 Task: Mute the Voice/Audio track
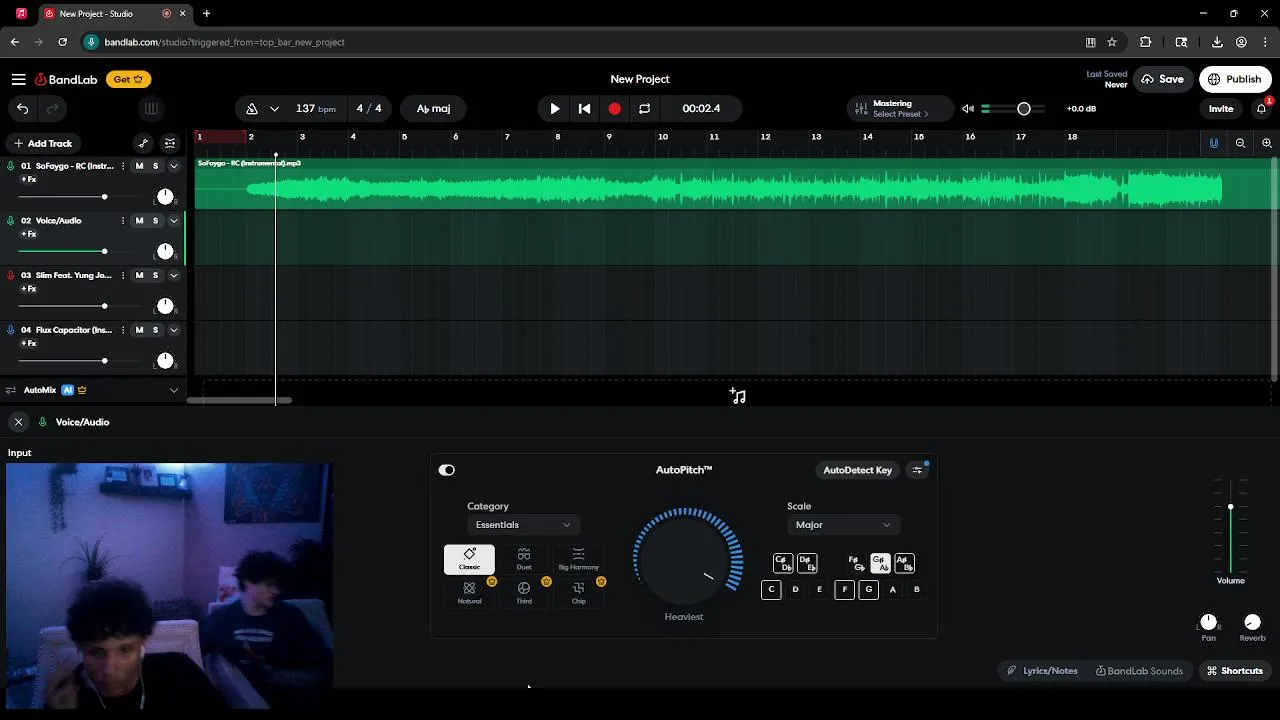point(139,221)
